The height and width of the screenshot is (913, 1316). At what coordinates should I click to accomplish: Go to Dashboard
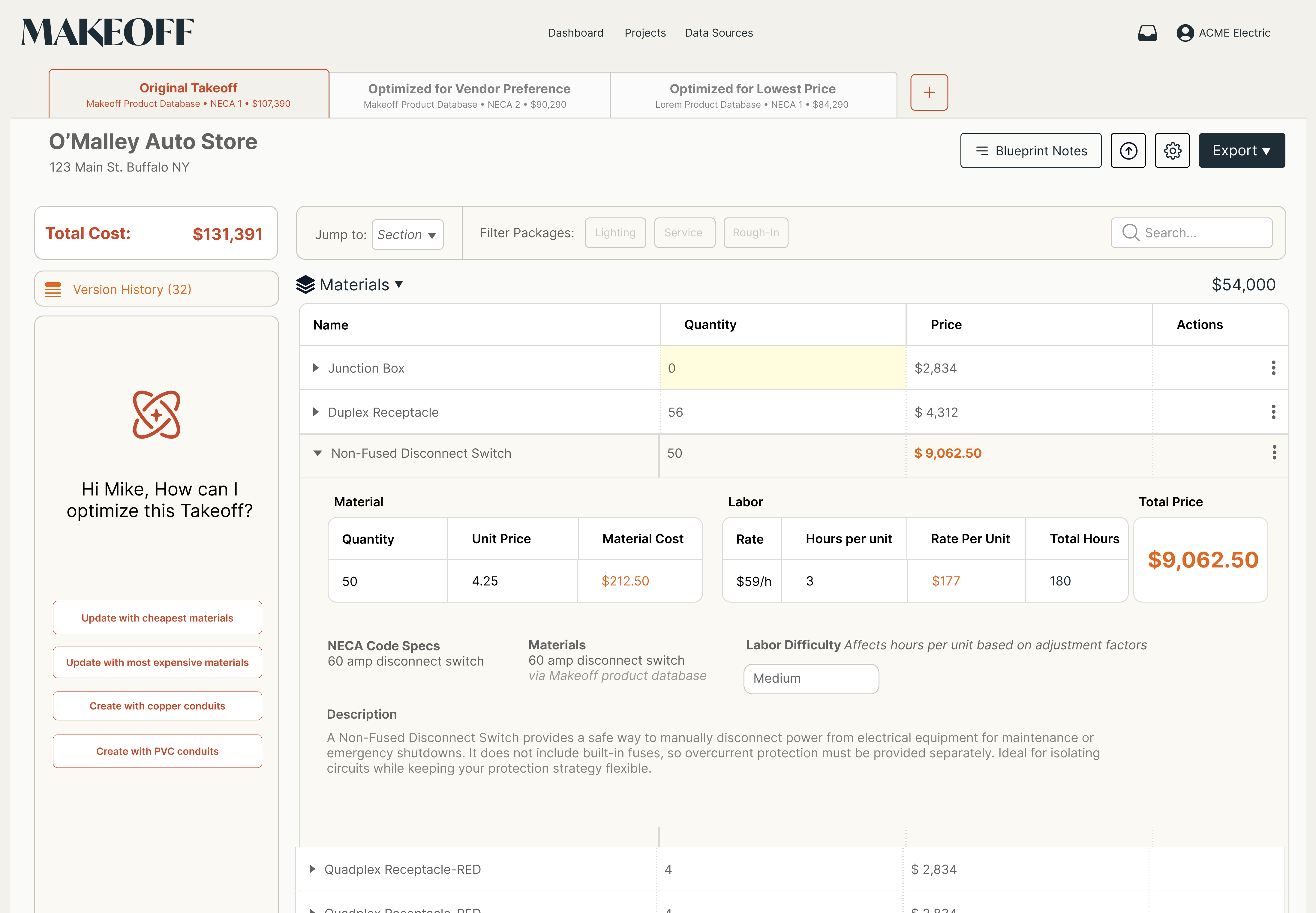[575, 33]
